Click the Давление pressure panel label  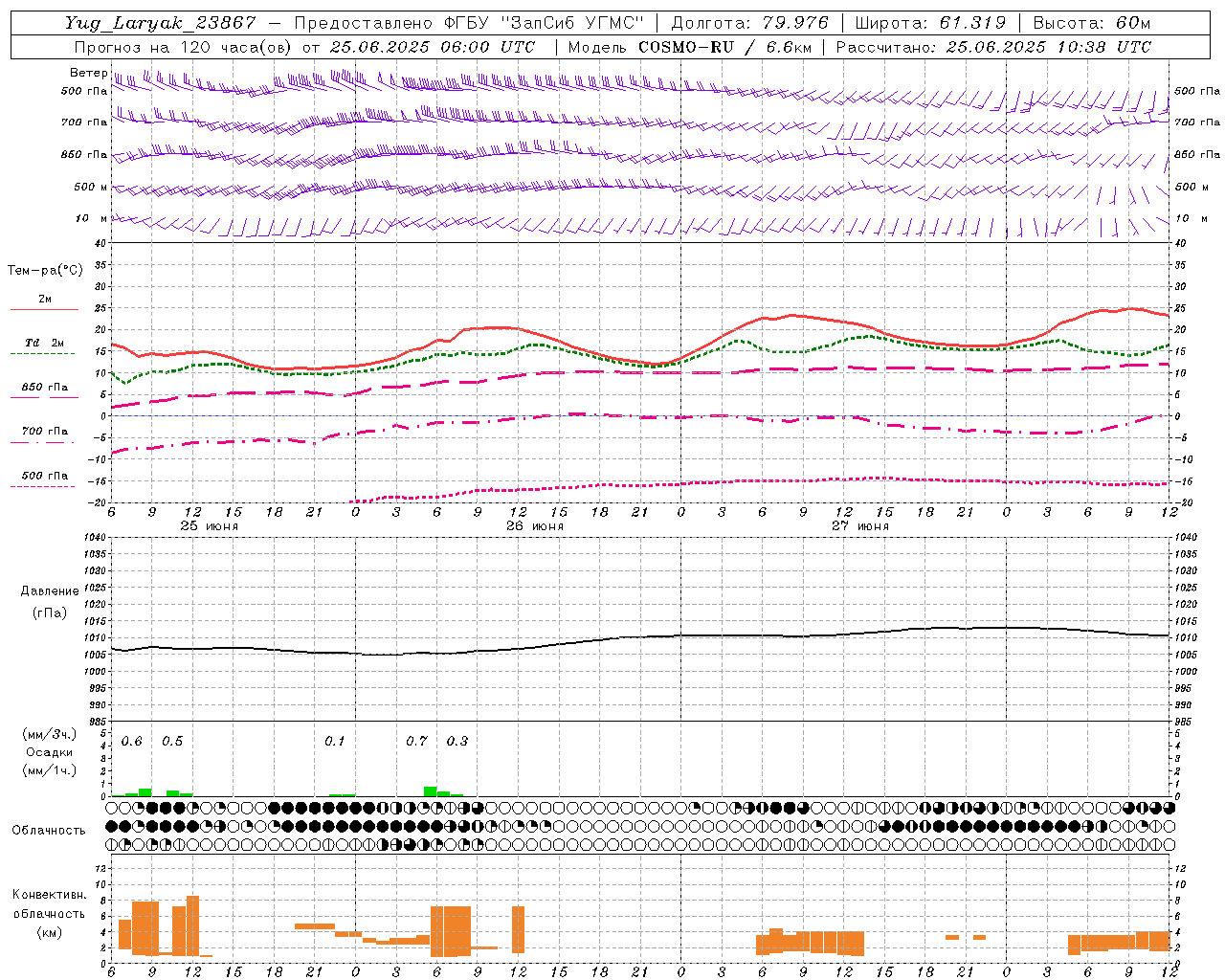[x=50, y=591]
